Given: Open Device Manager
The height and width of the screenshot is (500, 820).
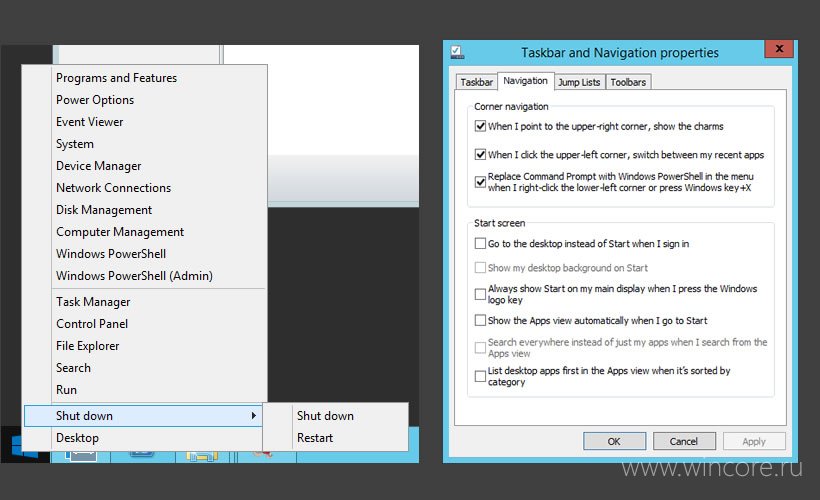Looking at the screenshot, I should point(143,166).
